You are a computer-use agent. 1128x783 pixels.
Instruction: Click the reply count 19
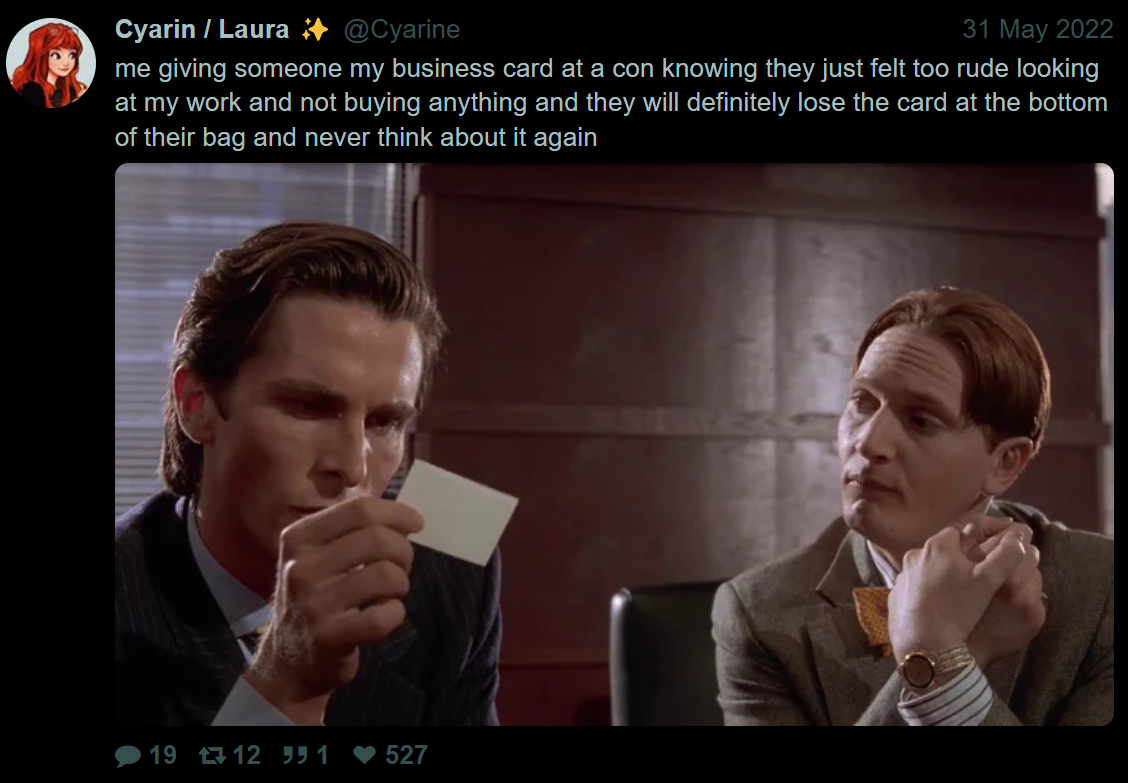[x=163, y=755]
